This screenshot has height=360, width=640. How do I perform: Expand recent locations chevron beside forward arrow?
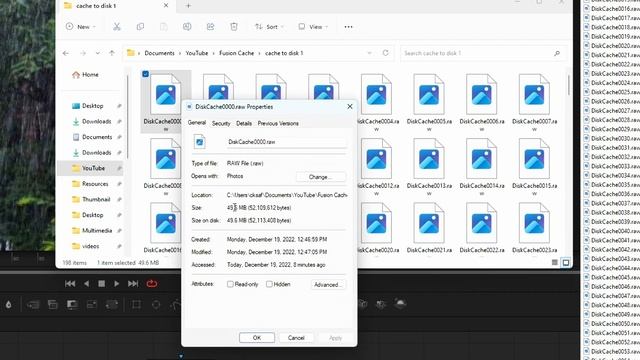(98, 53)
